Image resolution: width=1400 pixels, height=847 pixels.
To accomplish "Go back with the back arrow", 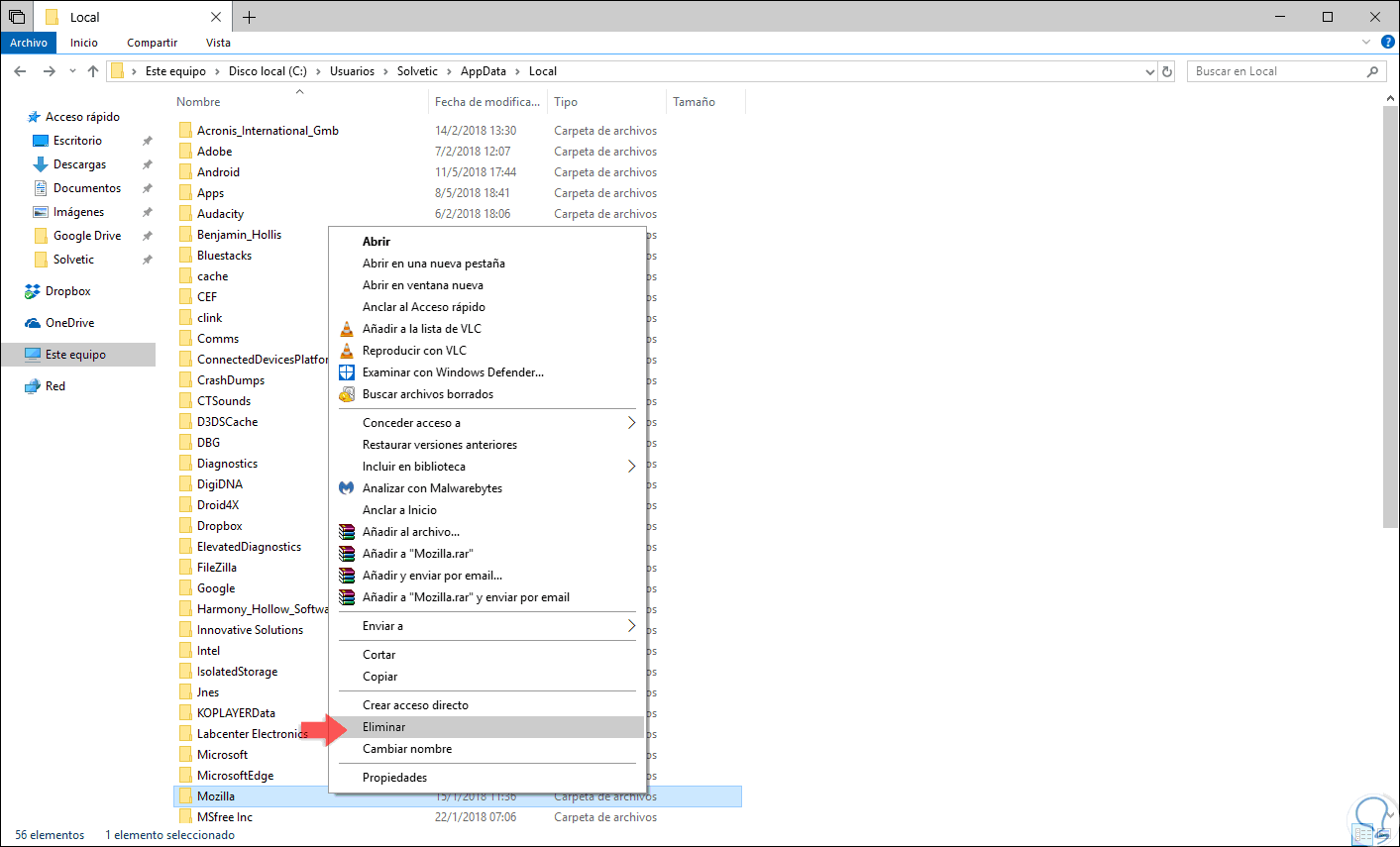I will coord(20,71).
